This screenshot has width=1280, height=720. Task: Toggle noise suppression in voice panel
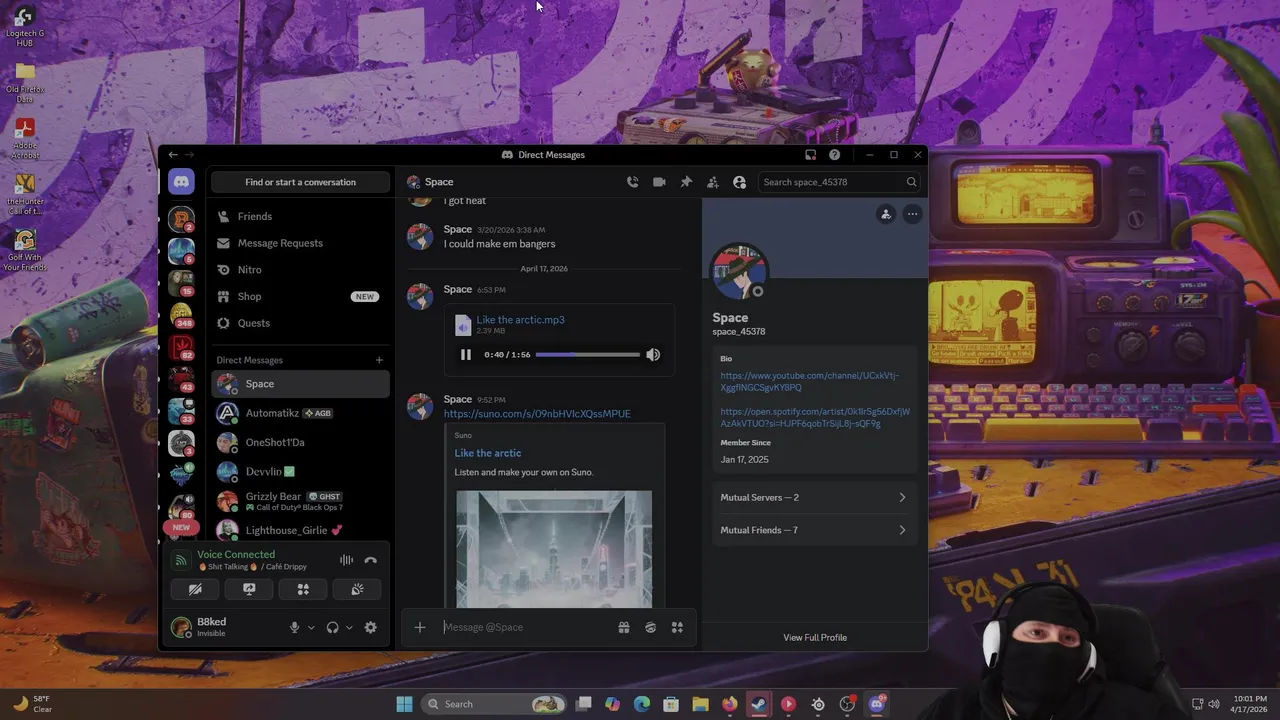click(x=346, y=561)
